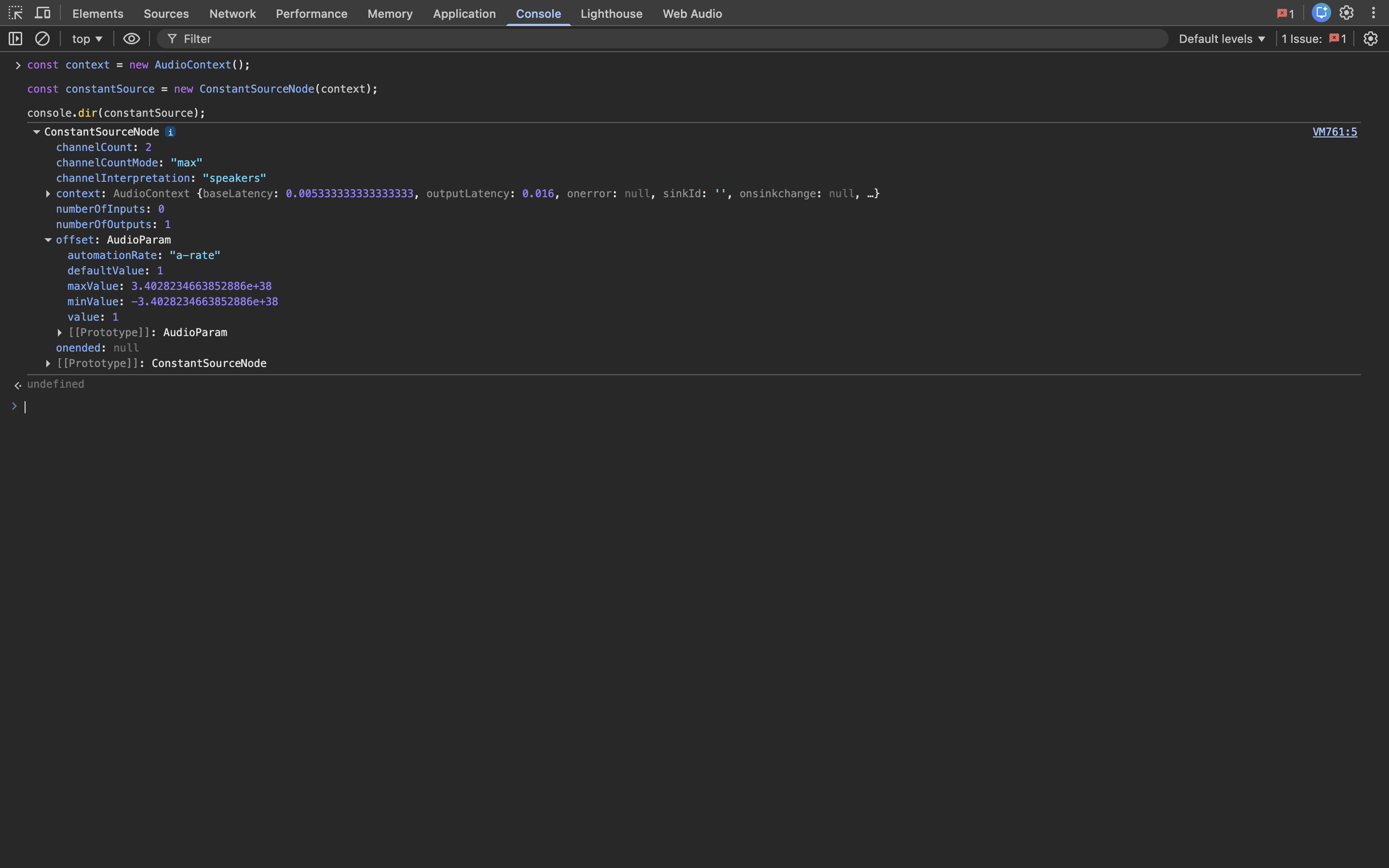
Task: Collapse the offset AudioParam property
Action: (x=48, y=240)
